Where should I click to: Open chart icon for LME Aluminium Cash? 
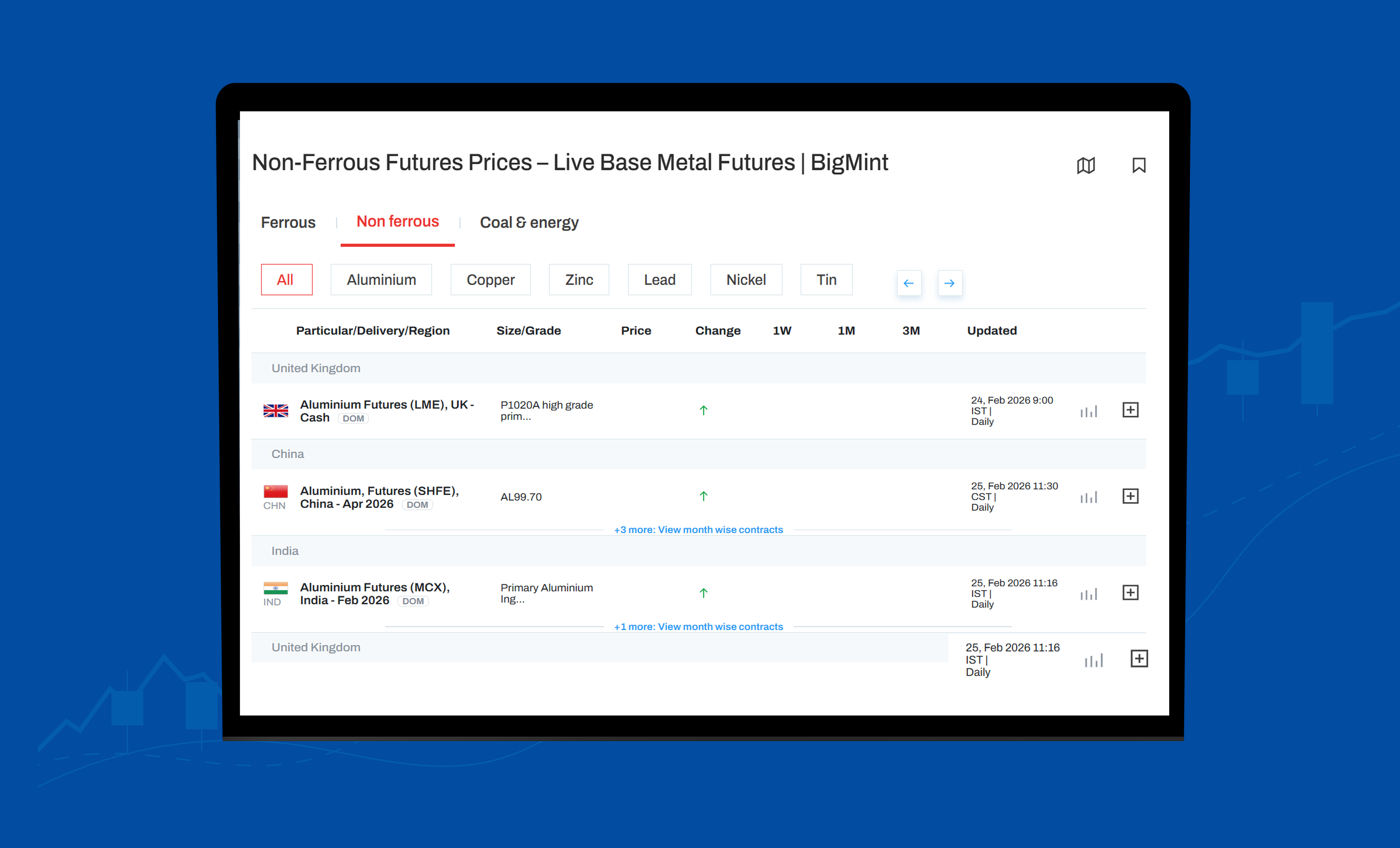coord(1089,411)
